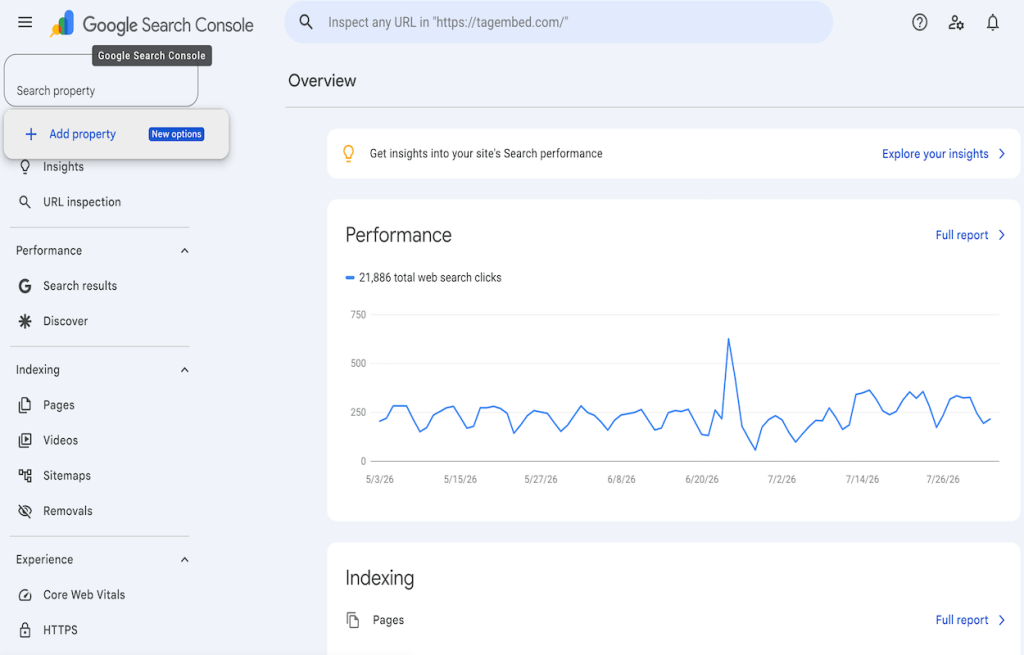This screenshot has width=1024, height=655.
Task: Click the 21,886 total web search clicks legend
Action: (x=423, y=278)
